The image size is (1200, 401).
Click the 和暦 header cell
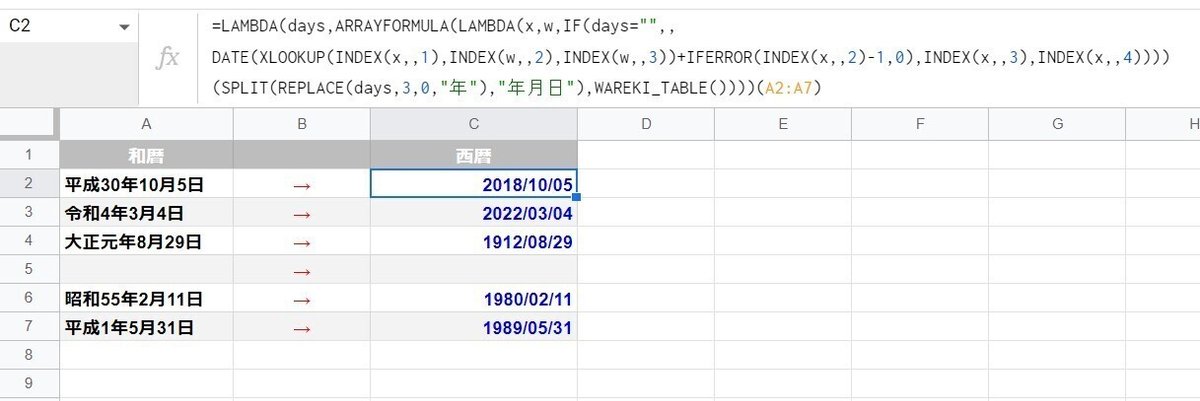[147, 155]
